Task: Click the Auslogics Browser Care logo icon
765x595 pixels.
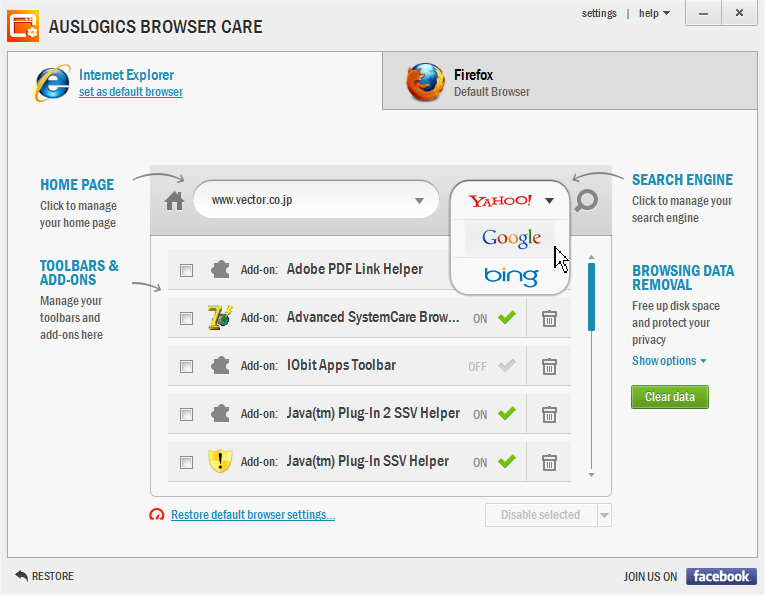Action: (23, 27)
